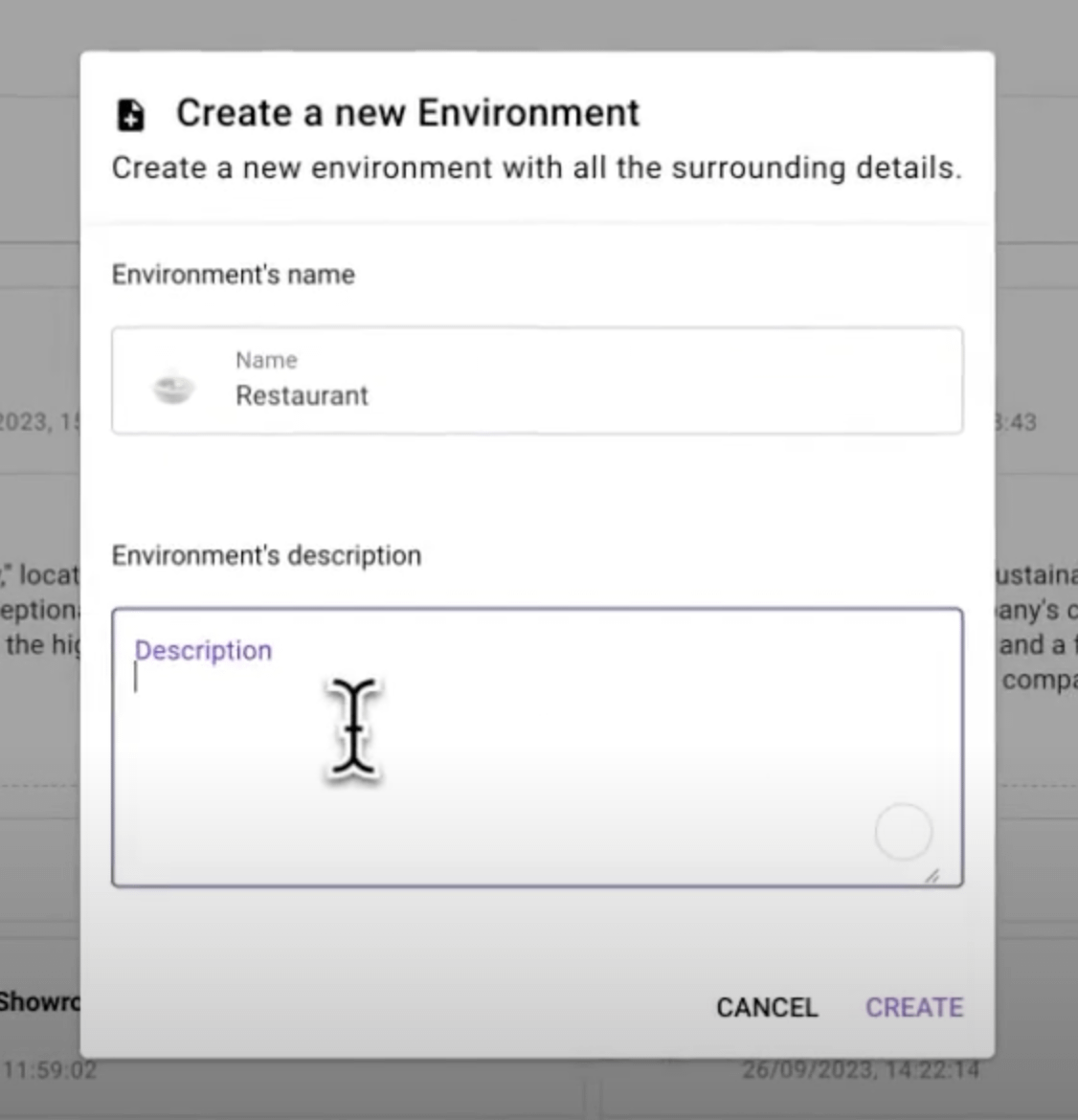Click the background timestamp ending 11:59:02
The image size is (1078, 1120).
[x=50, y=1070]
